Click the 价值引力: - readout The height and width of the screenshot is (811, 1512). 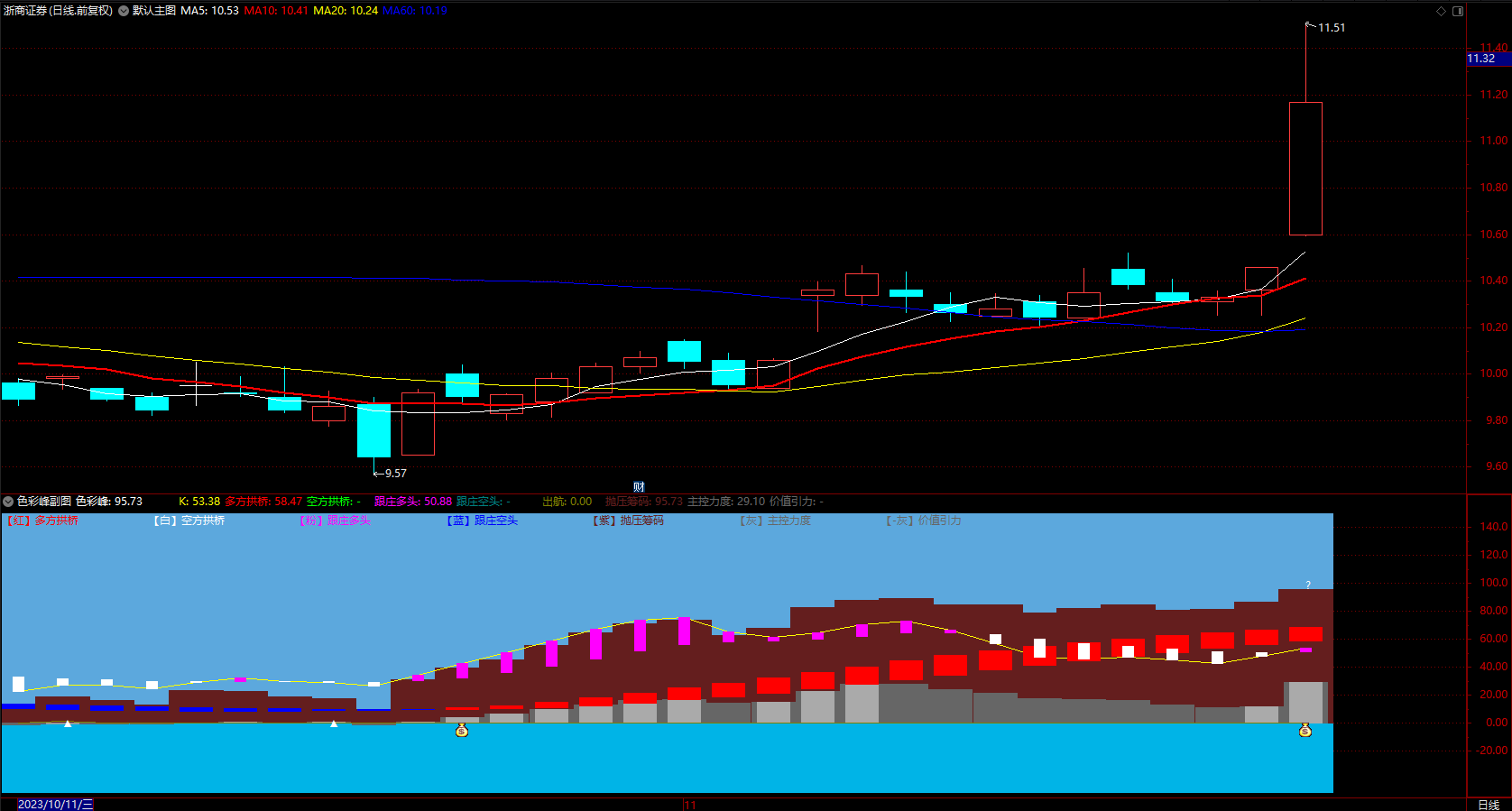point(797,502)
